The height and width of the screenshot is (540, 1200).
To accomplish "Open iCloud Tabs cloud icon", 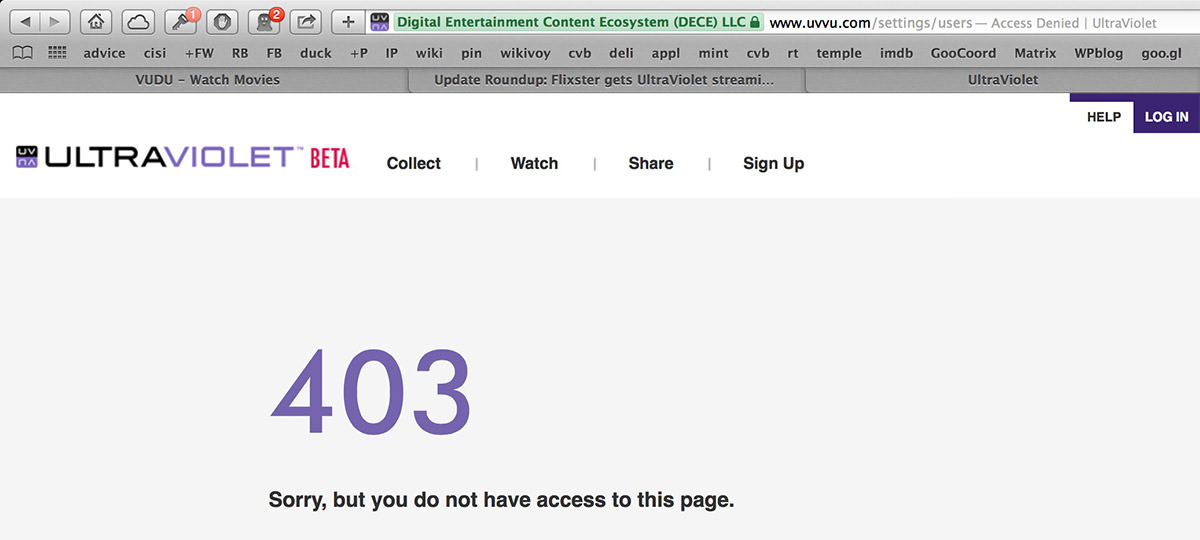I will click(x=138, y=21).
